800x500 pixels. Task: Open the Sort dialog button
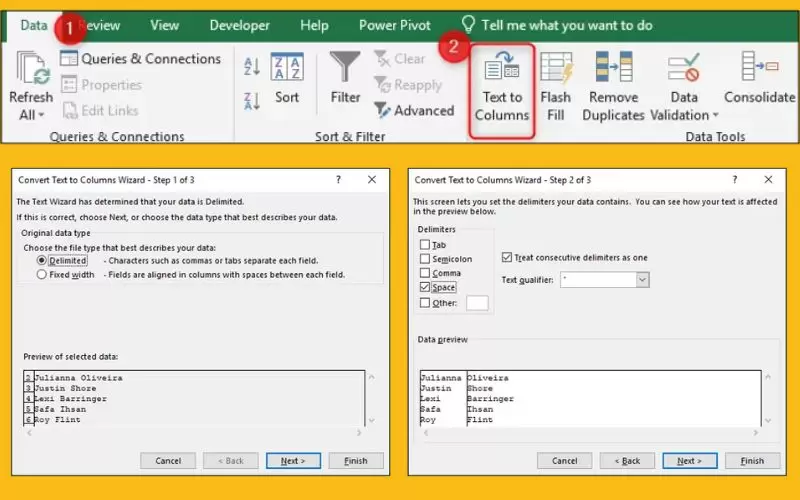(x=287, y=78)
